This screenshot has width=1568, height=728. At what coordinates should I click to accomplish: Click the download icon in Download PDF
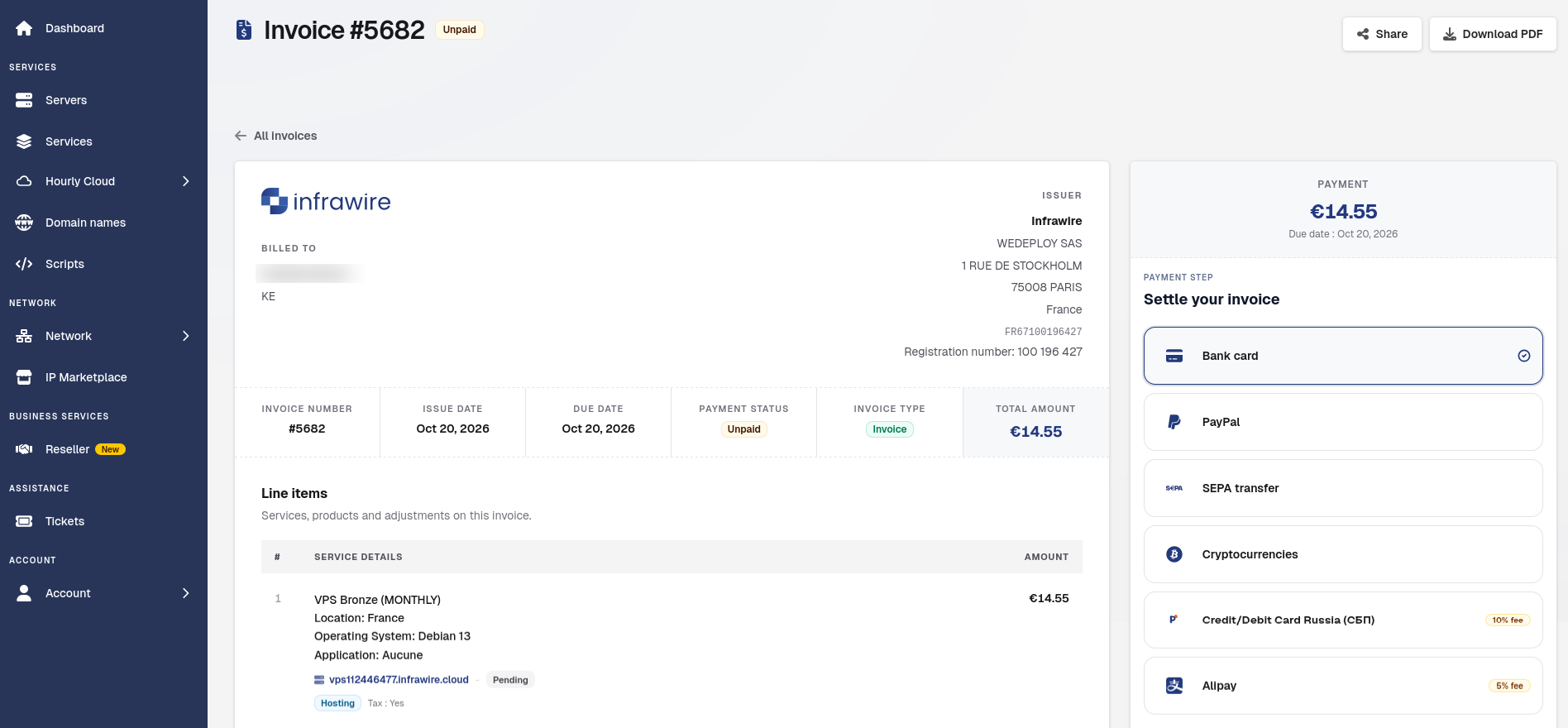(1450, 34)
